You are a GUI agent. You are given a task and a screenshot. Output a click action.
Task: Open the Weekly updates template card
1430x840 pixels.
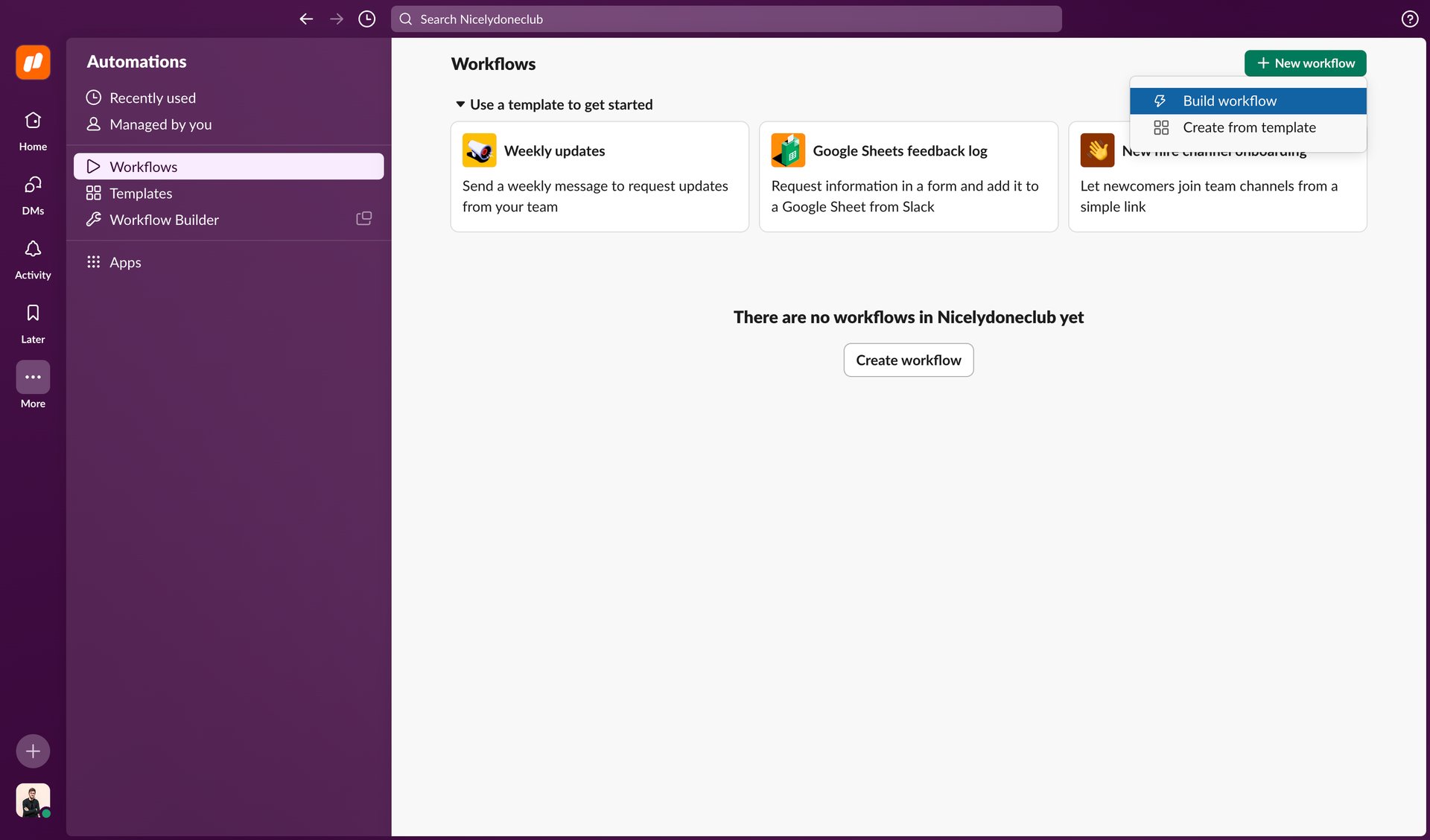click(x=599, y=176)
